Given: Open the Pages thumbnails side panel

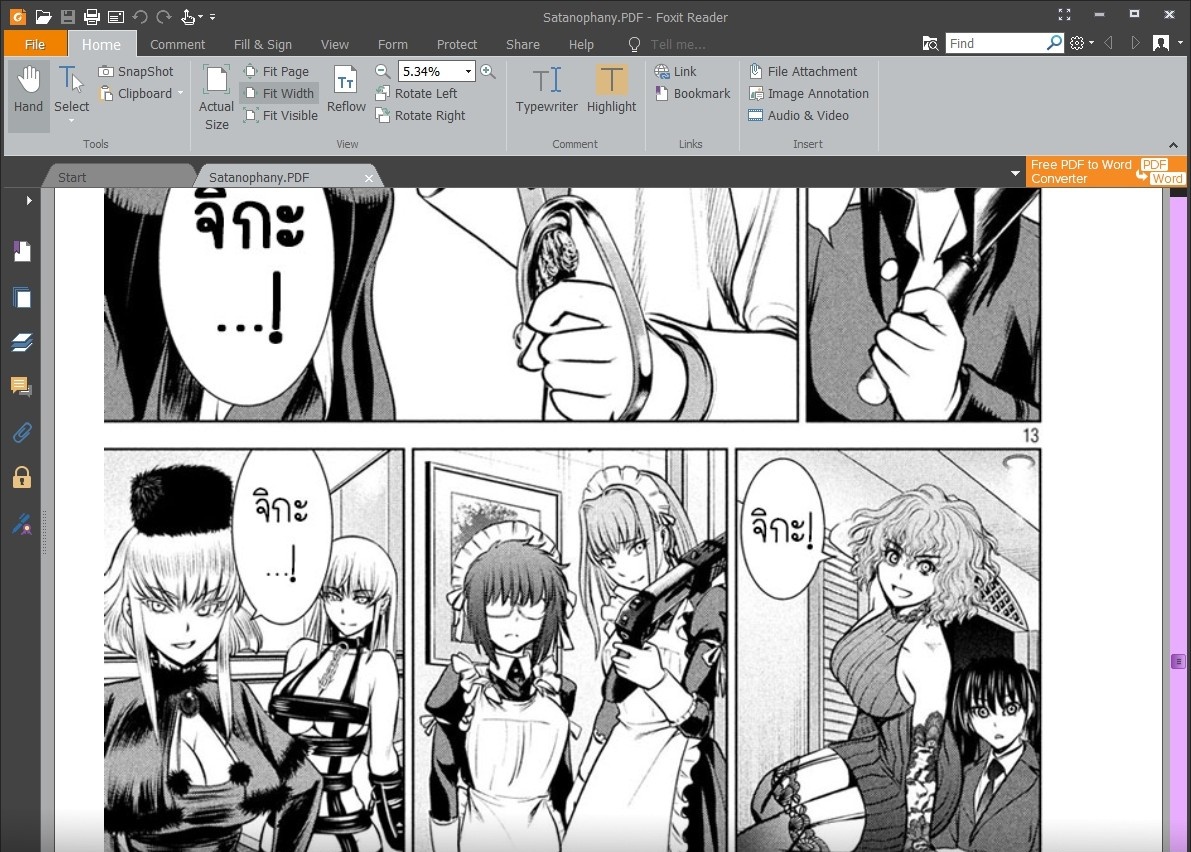Looking at the screenshot, I should click(x=22, y=297).
